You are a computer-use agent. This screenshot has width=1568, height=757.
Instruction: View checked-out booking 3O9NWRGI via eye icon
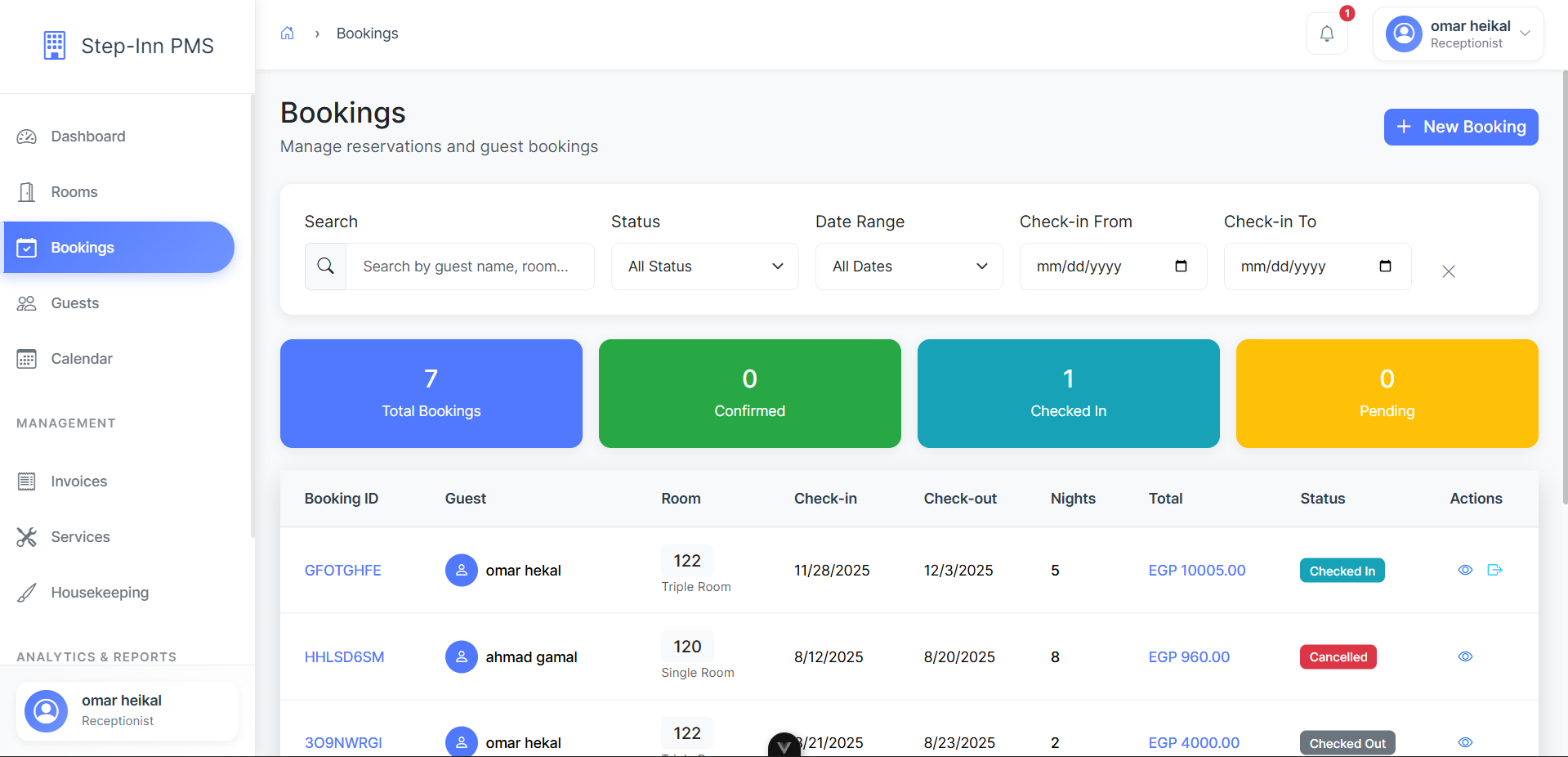point(1465,742)
